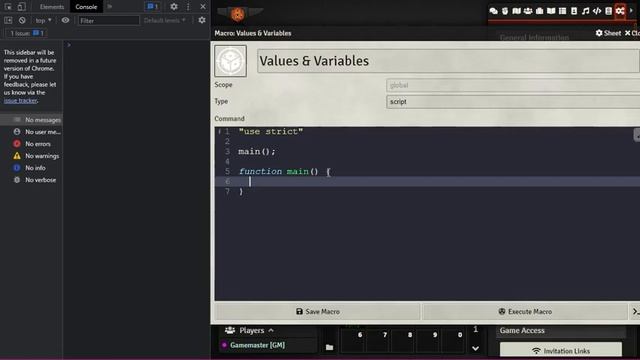Click Invitation Links button

561,351
